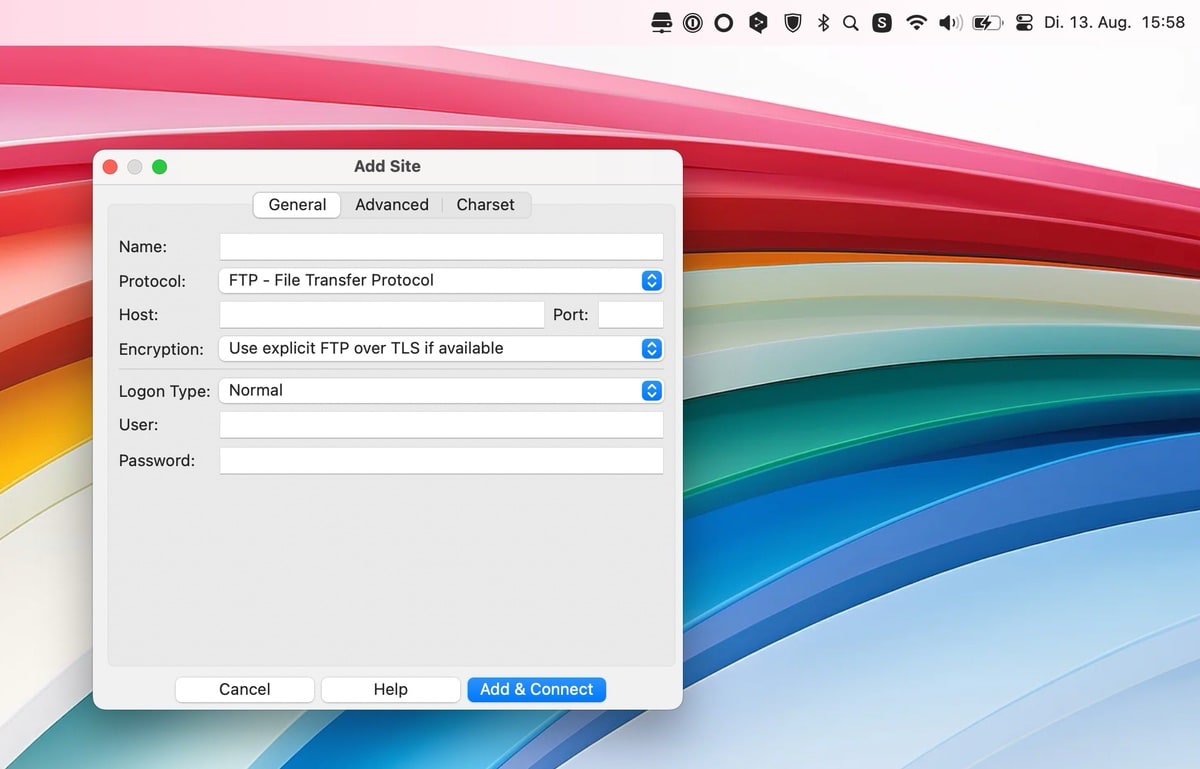Click the Add & Connect button
The height and width of the screenshot is (769, 1200).
point(536,689)
